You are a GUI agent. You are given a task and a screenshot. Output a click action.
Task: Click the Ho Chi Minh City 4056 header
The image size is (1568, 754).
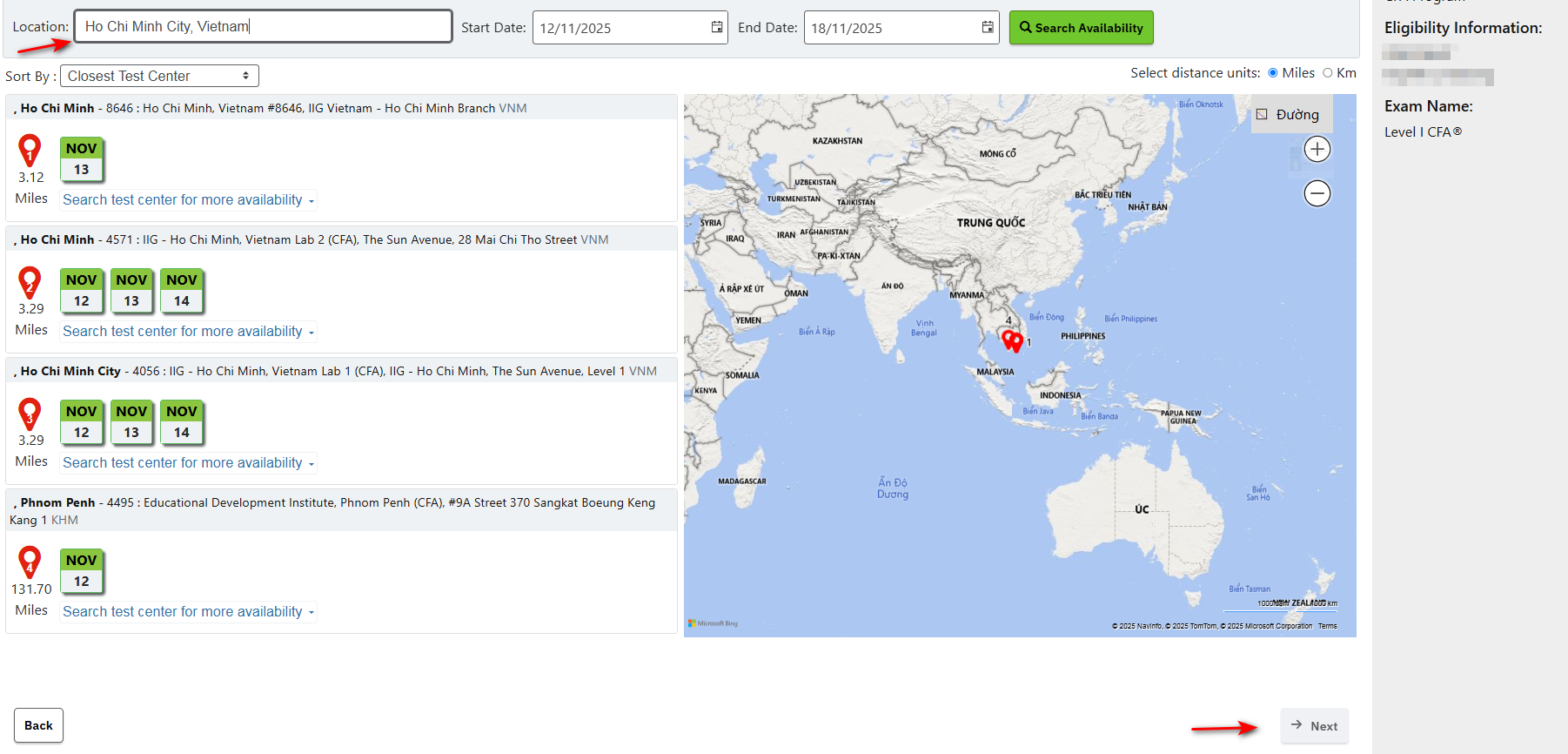tap(341, 371)
